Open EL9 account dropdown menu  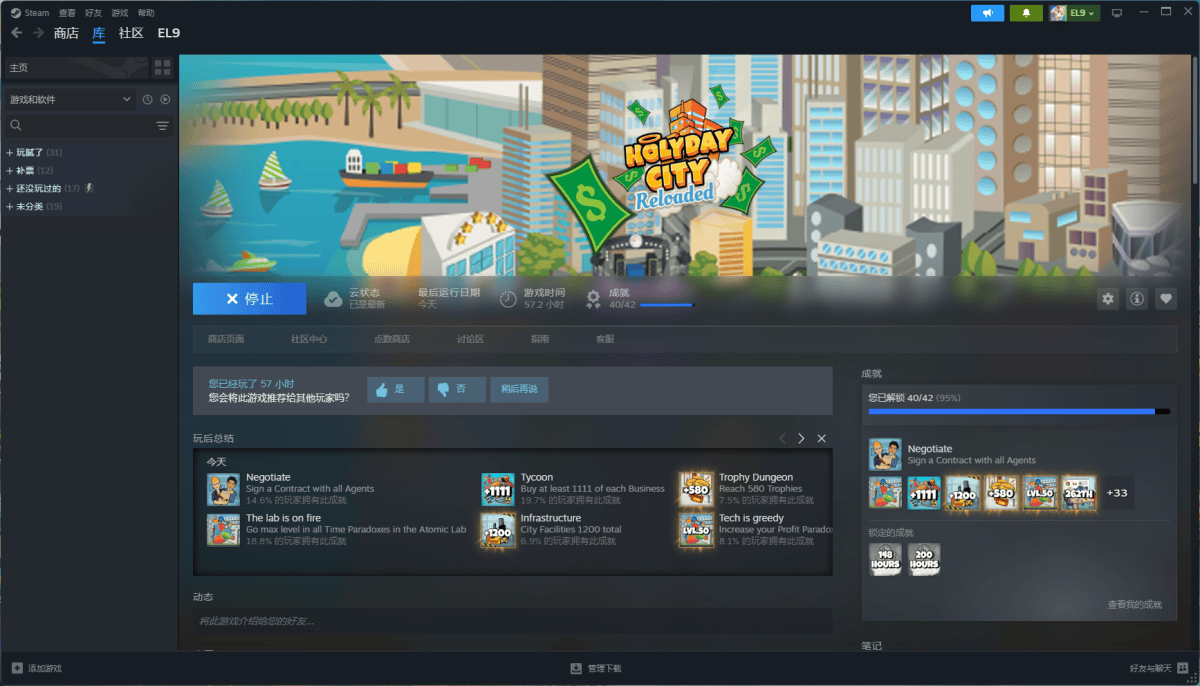pos(1074,13)
